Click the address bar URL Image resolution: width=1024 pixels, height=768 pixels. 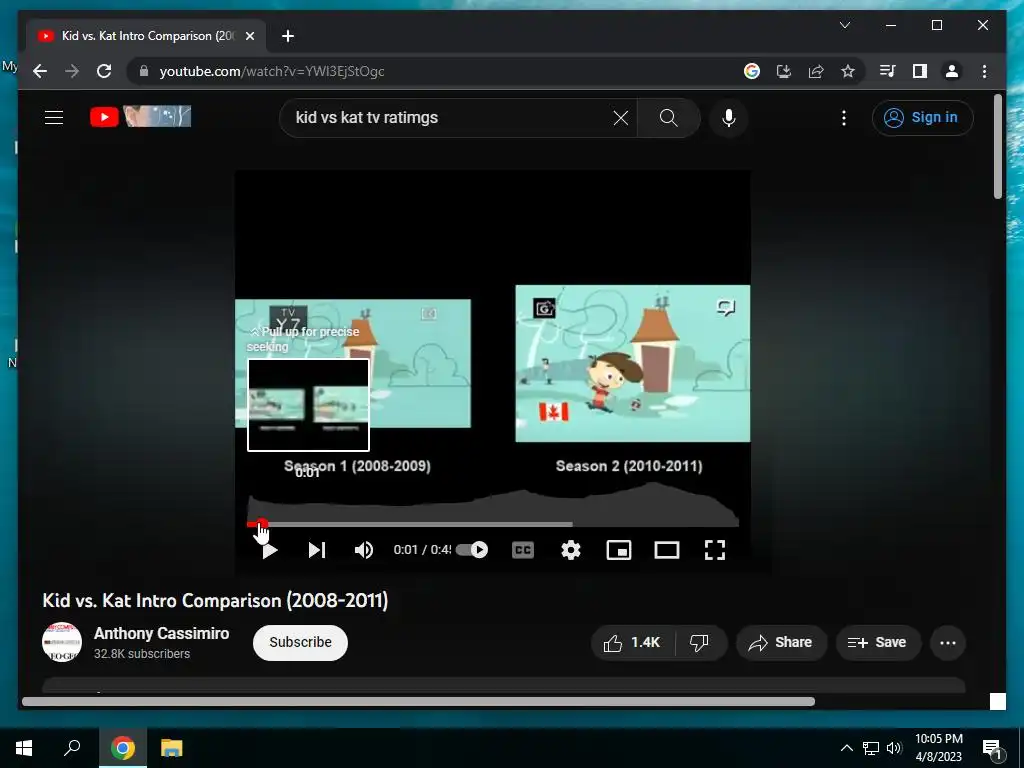pyautogui.click(x=272, y=71)
